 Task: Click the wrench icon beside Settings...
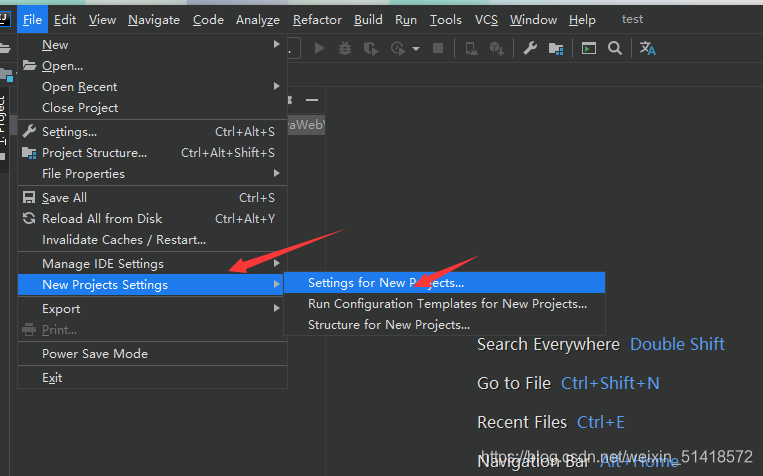pos(29,131)
